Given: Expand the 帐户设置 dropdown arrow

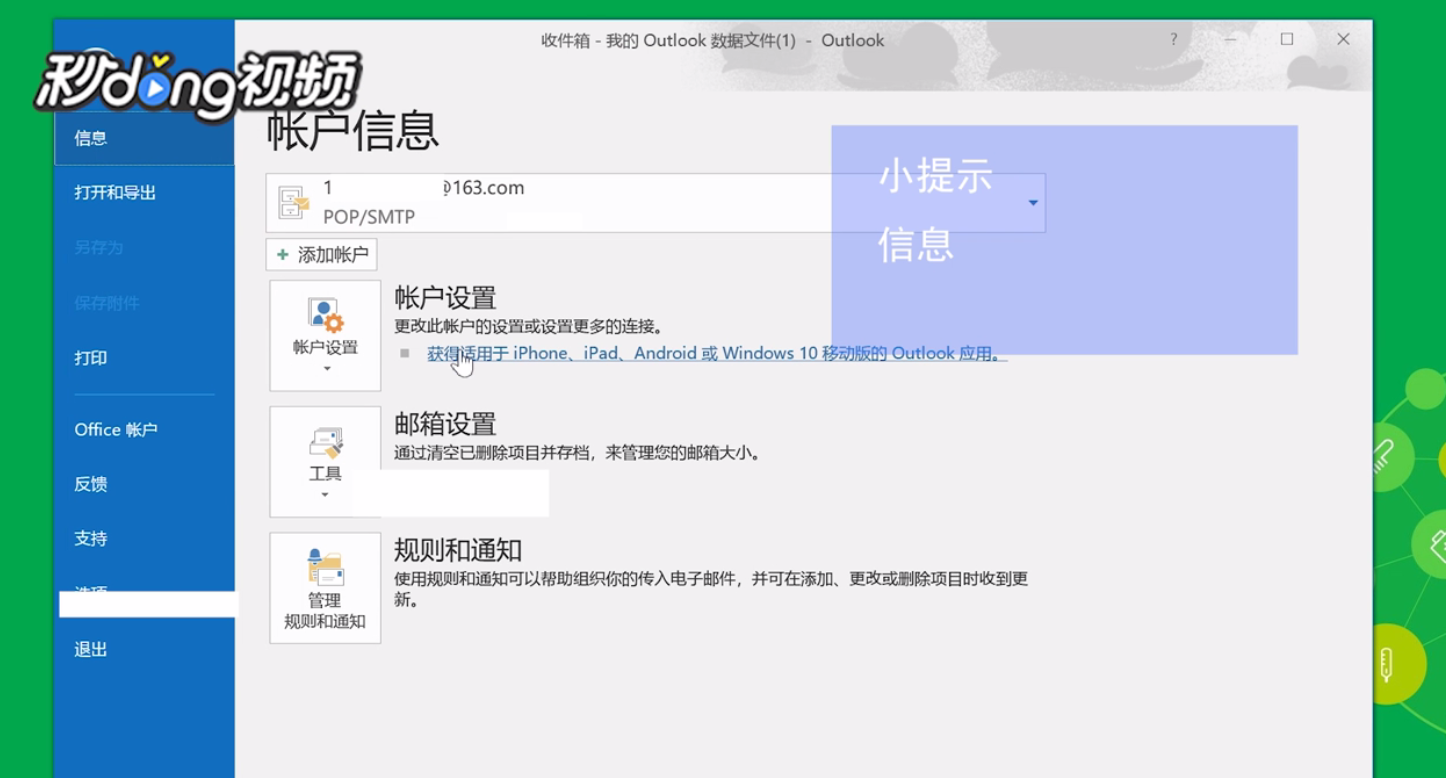Looking at the screenshot, I should coord(326,369).
